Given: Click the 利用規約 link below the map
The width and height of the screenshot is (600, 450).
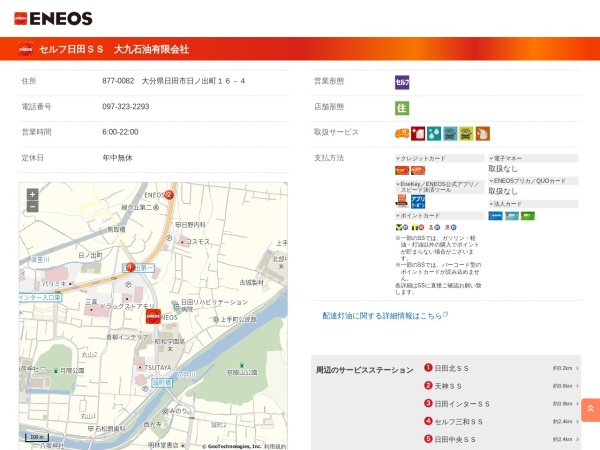Looking at the screenshot, I should tap(275, 447).
